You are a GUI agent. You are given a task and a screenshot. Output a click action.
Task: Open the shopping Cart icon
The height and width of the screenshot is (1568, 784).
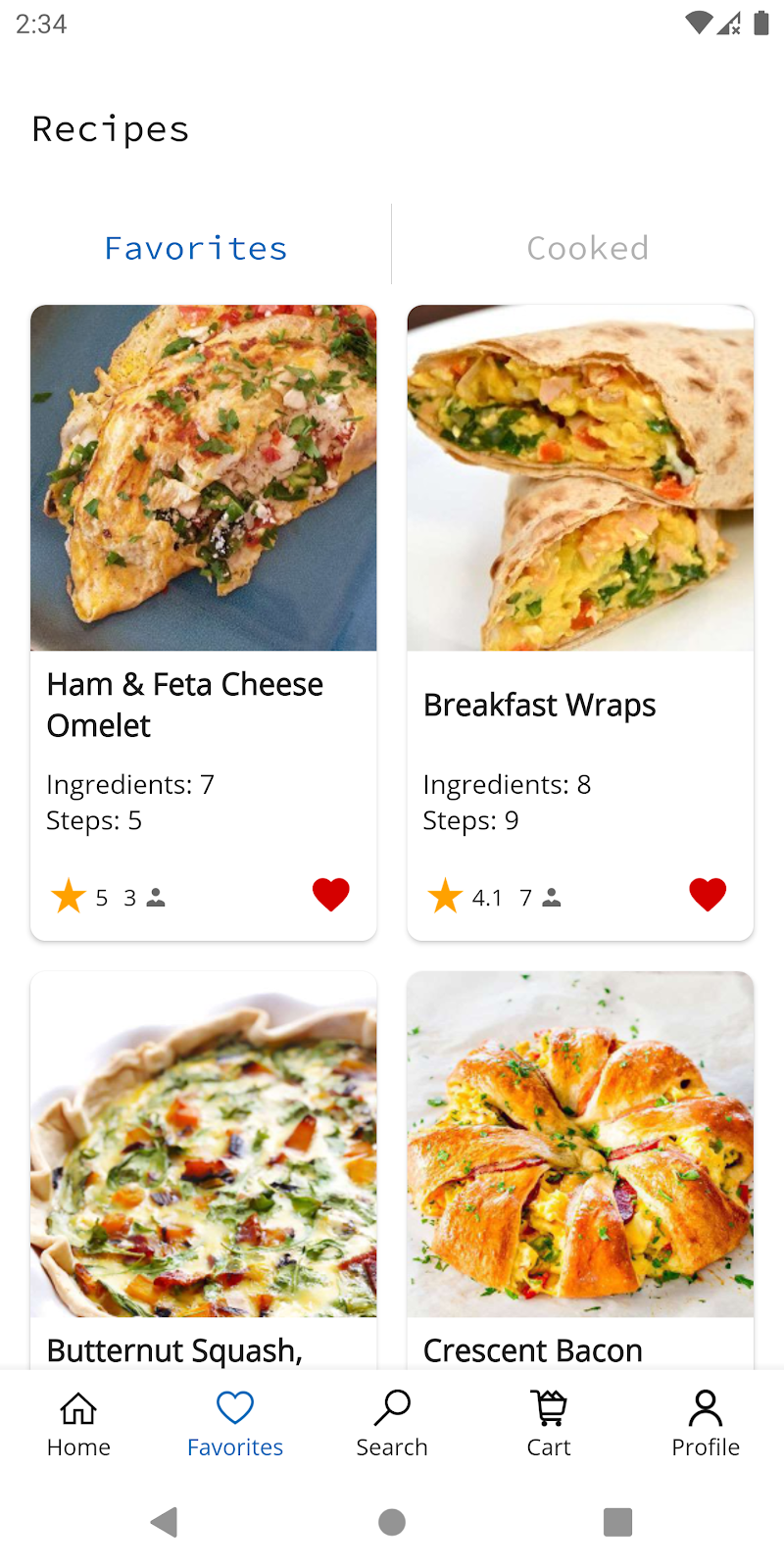(549, 1409)
